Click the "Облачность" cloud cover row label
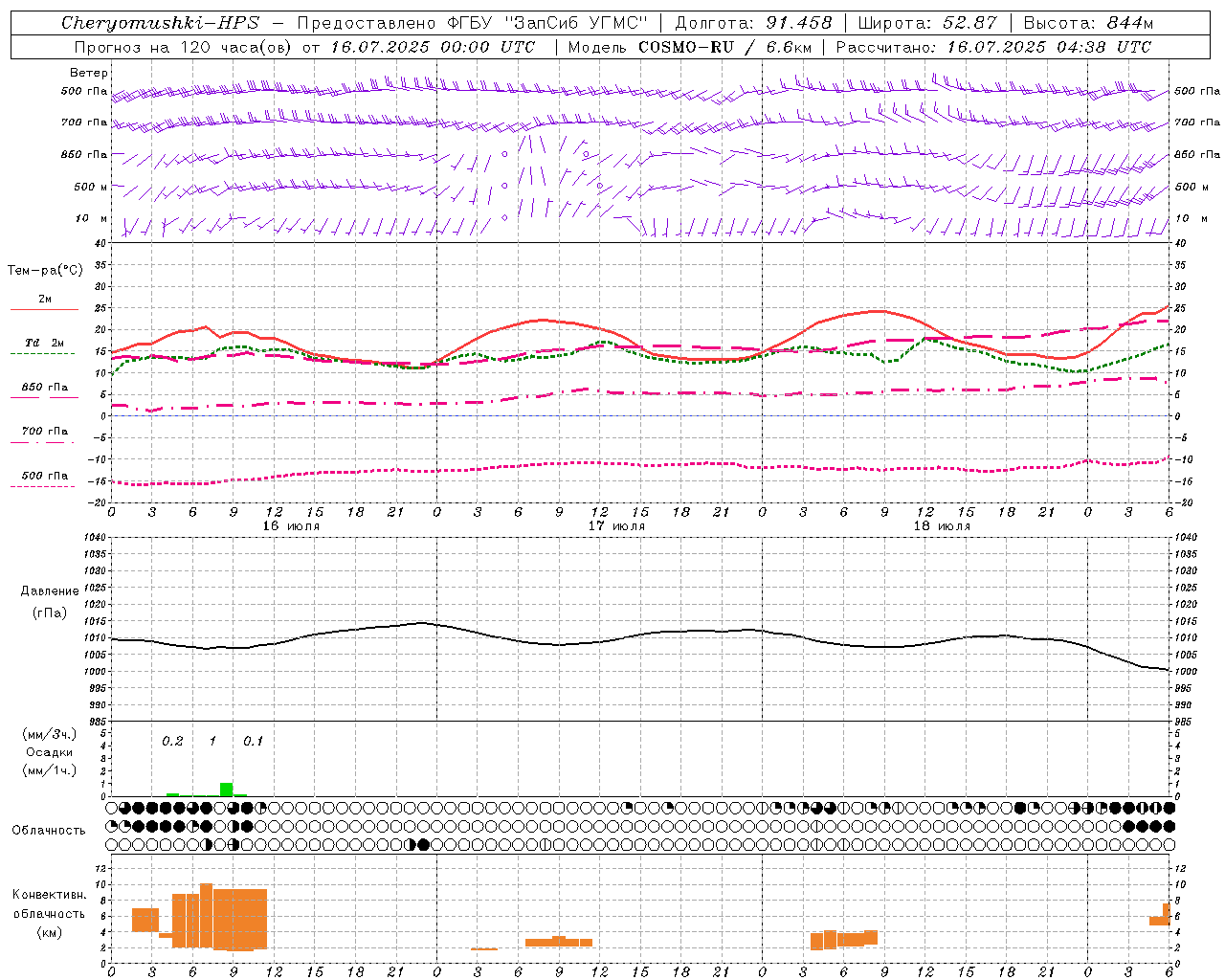The height and width of the screenshot is (980, 1225). 49,830
